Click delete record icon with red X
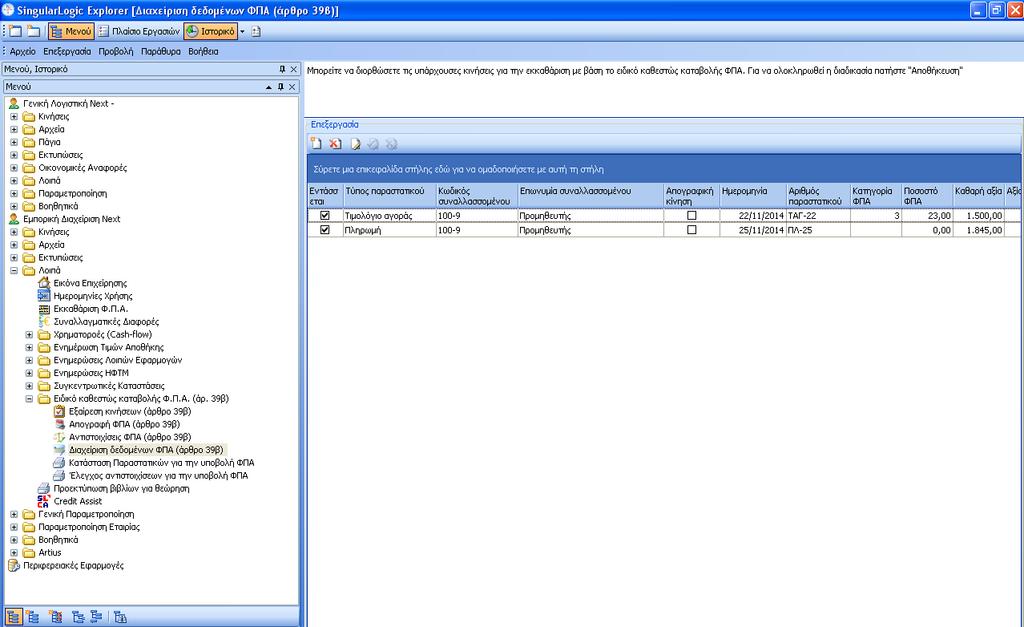The height and width of the screenshot is (627, 1024). pos(335,144)
